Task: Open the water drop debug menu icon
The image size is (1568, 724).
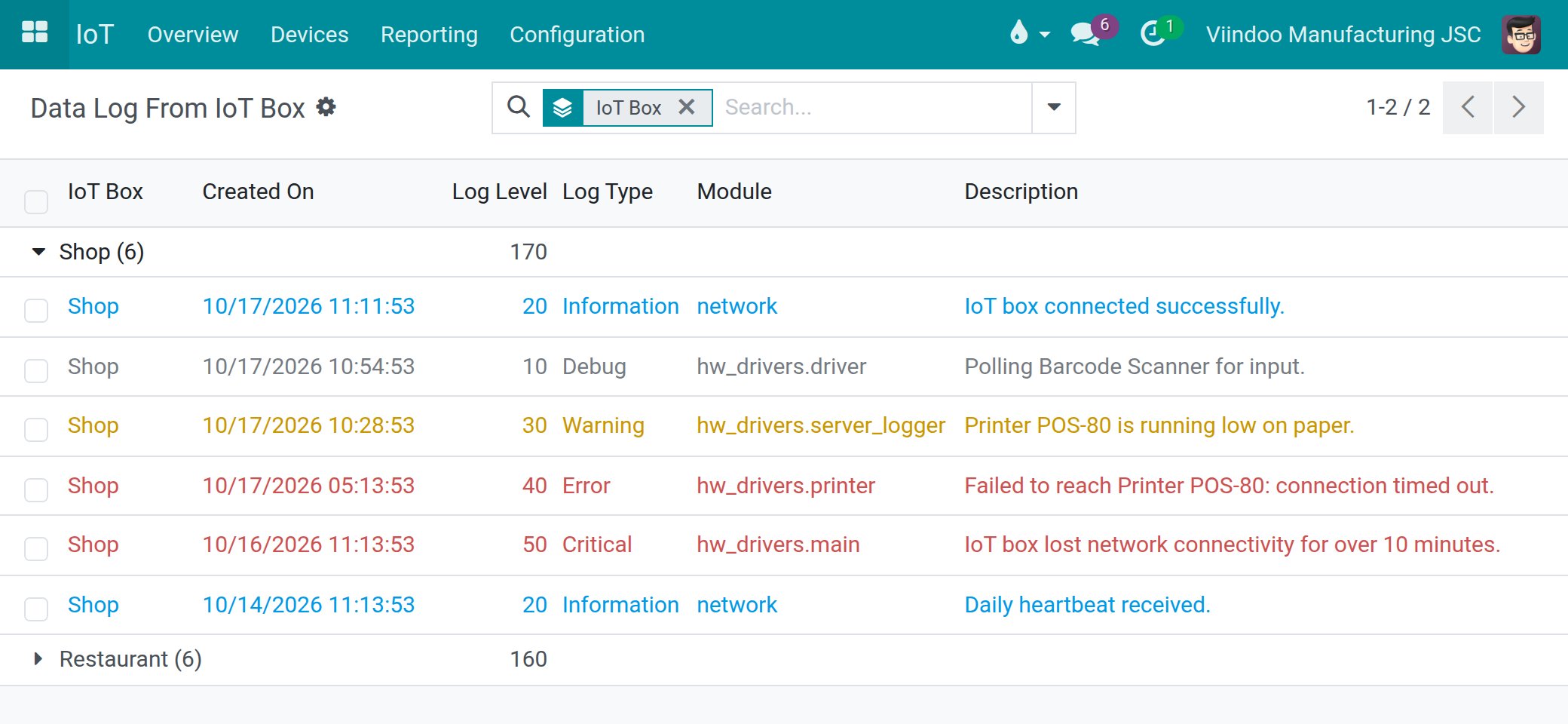Action: coord(1018,33)
